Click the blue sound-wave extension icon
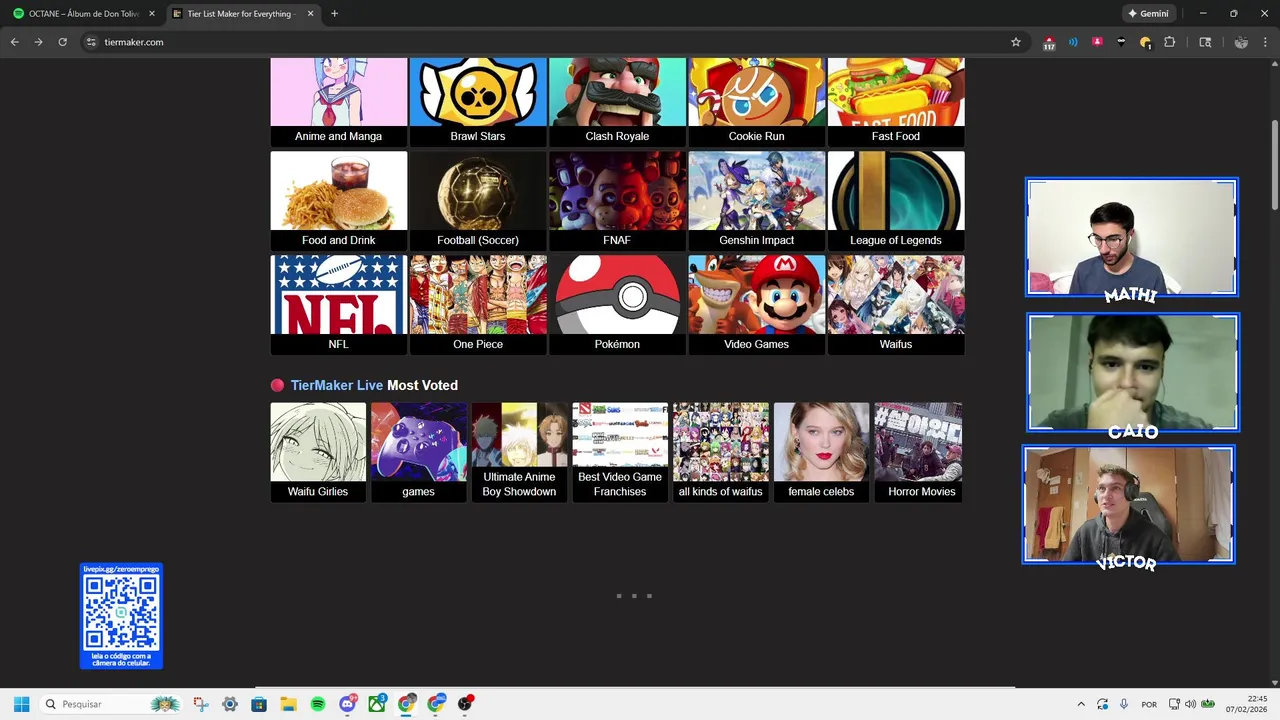Screen dimensions: 1280x720 click(x=1073, y=42)
